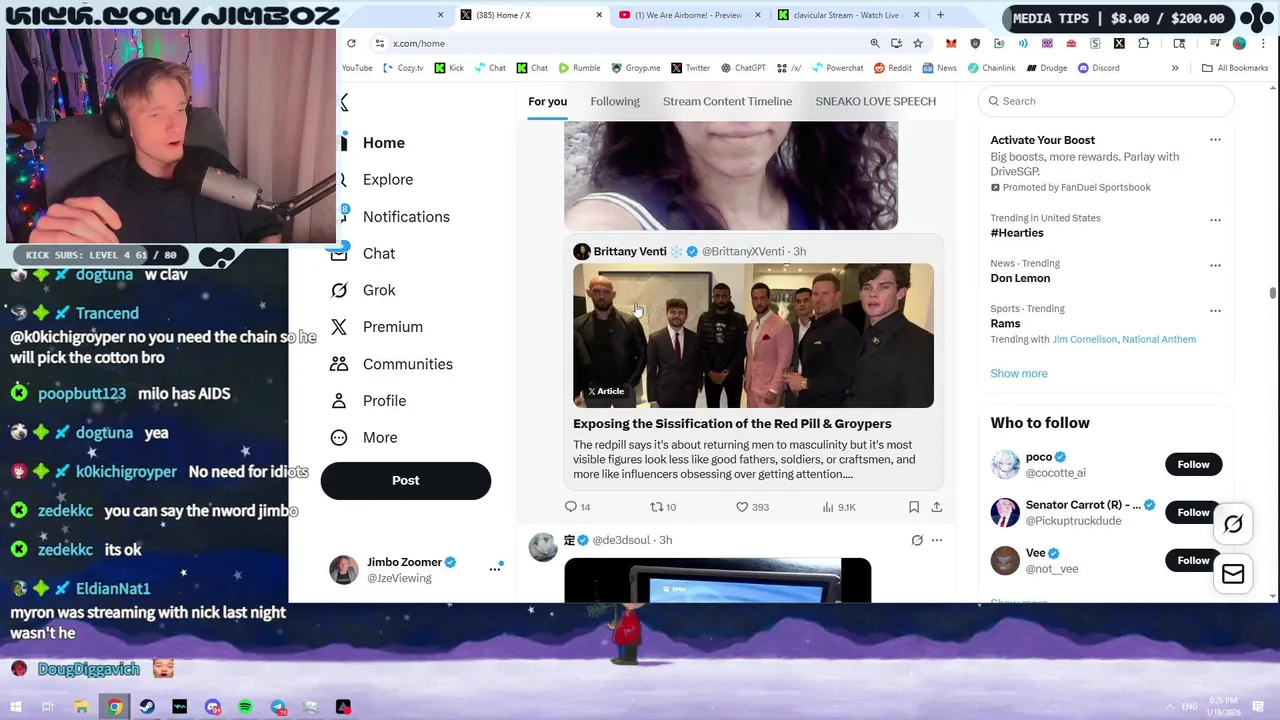
Task: Click Grok icon on de3dsoul post
Action: point(917,540)
